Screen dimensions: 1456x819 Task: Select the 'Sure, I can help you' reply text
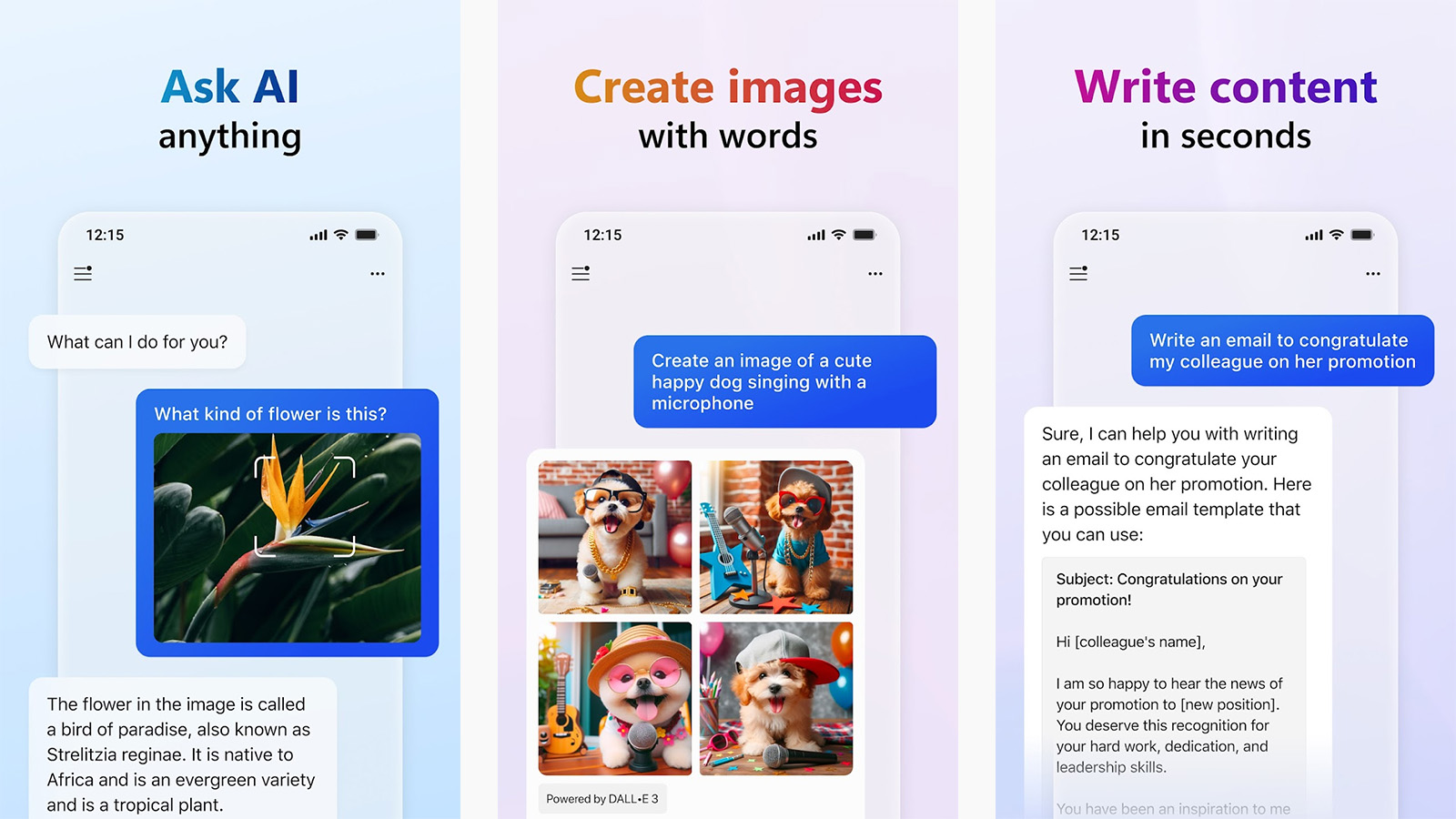click(1177, 484)
